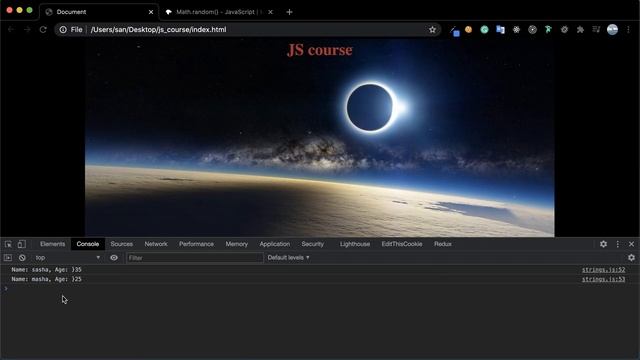Open the source link on the masha log line
640x360 pixels.
[603, 279]
